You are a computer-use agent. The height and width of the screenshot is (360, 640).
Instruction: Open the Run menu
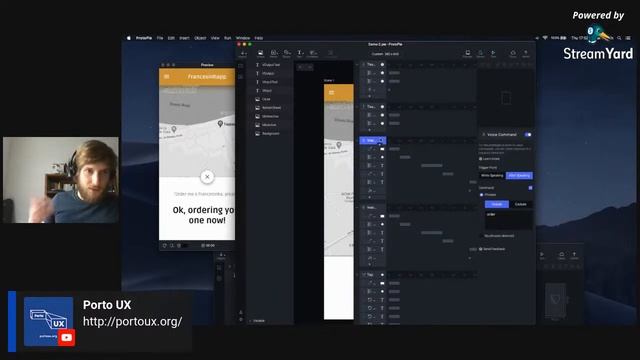(228, 38)
